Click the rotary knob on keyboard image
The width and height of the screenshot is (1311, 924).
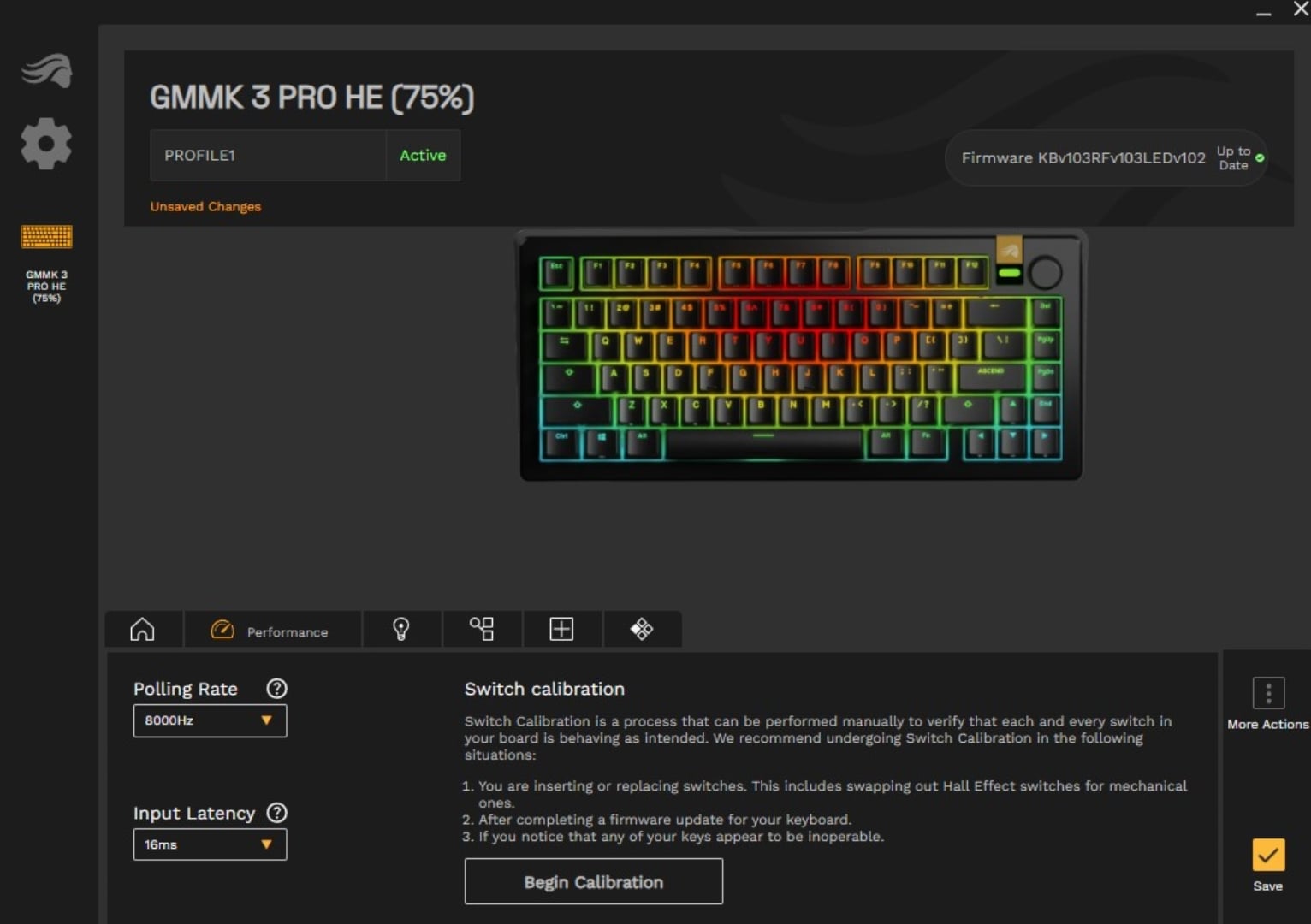(1045, 273)
